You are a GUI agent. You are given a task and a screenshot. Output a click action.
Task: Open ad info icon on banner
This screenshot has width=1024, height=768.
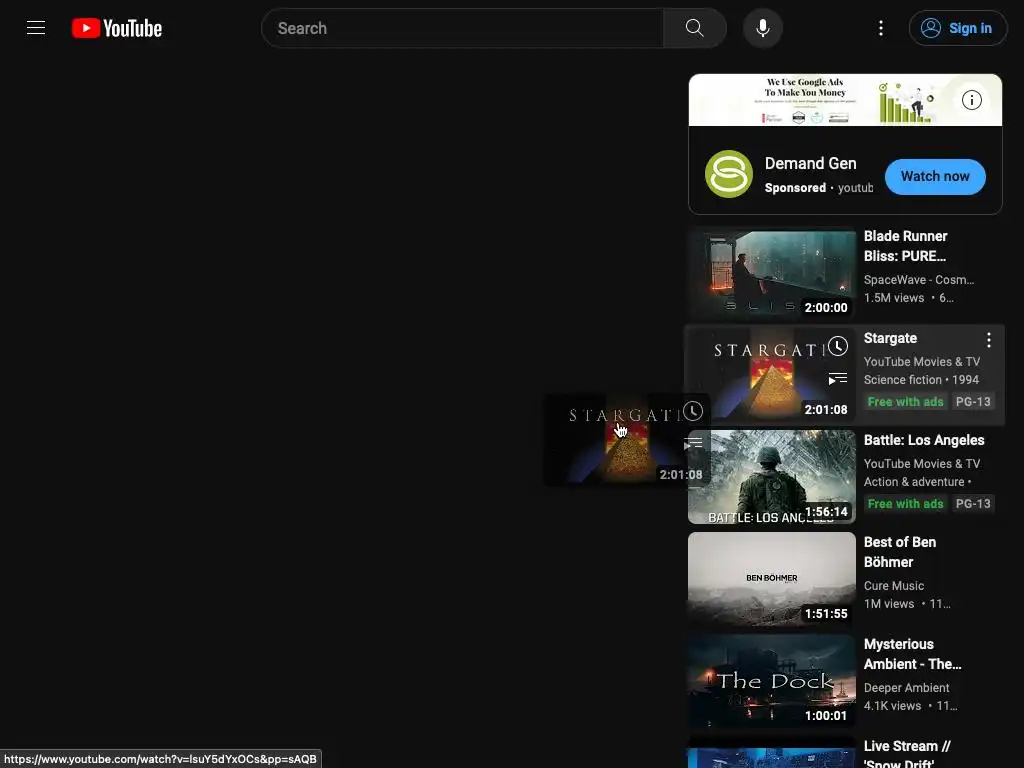(x=971, y=100)
